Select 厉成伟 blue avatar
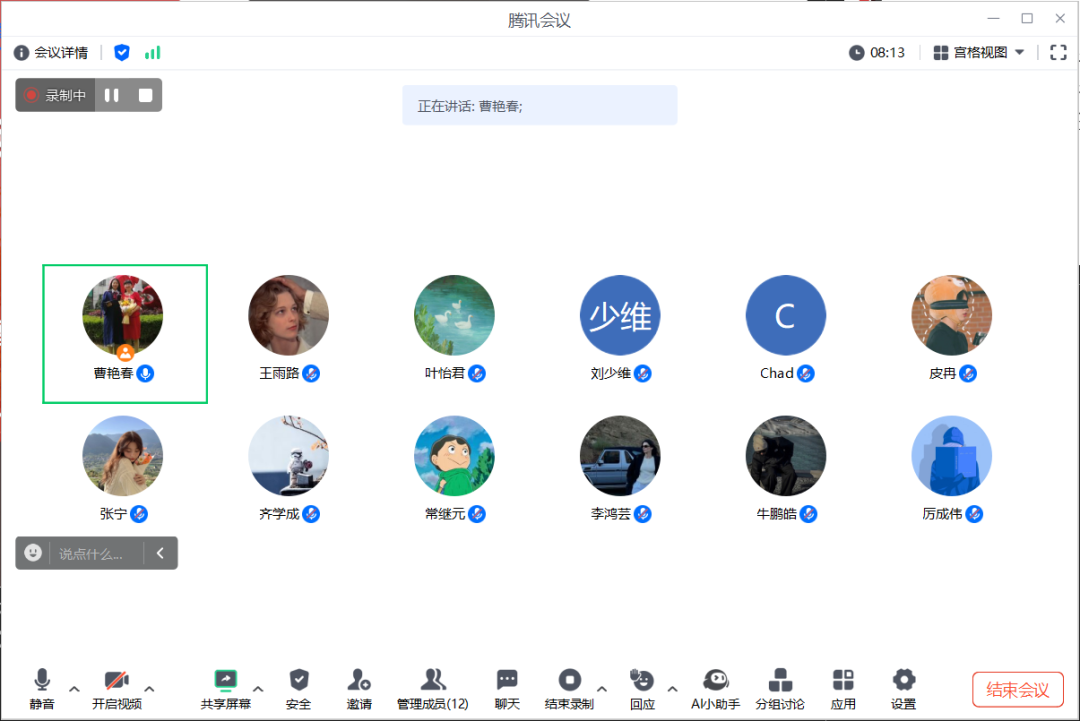Viewport: 1080px width, 721px height. (952, 456)
